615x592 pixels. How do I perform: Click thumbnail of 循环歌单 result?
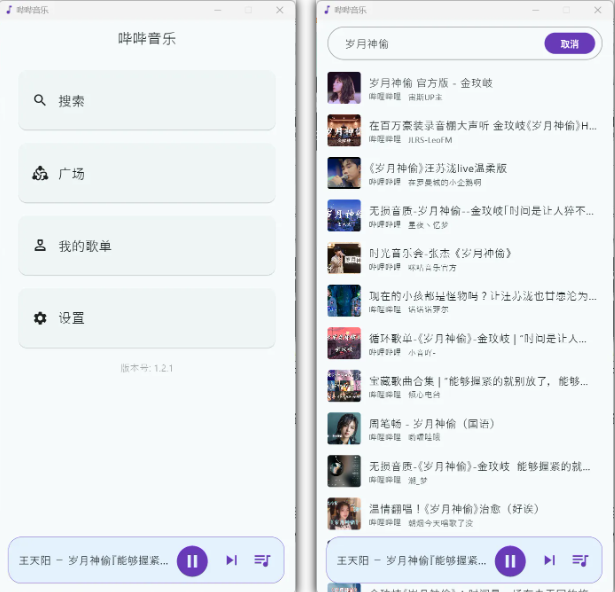(344, 343)
